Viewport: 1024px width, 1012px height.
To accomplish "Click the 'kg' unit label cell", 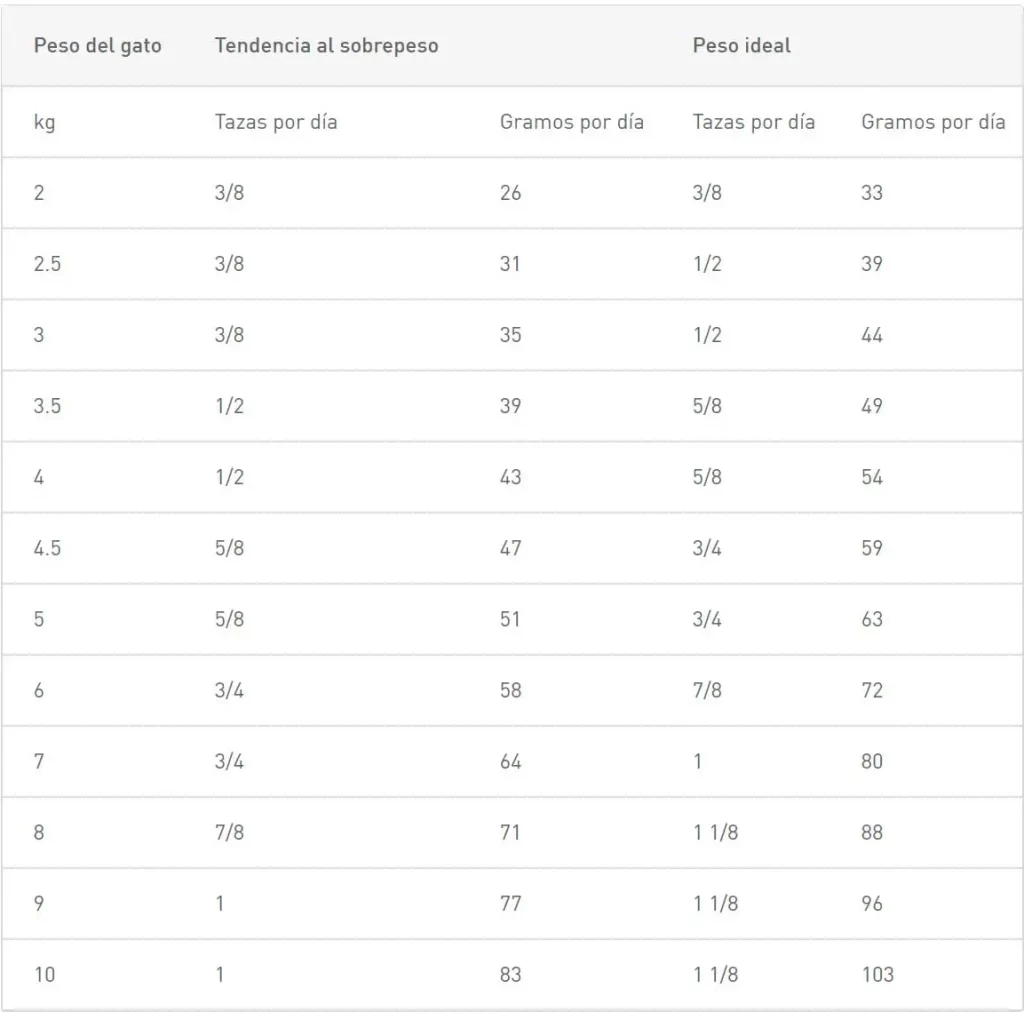I will pos(44,122).
